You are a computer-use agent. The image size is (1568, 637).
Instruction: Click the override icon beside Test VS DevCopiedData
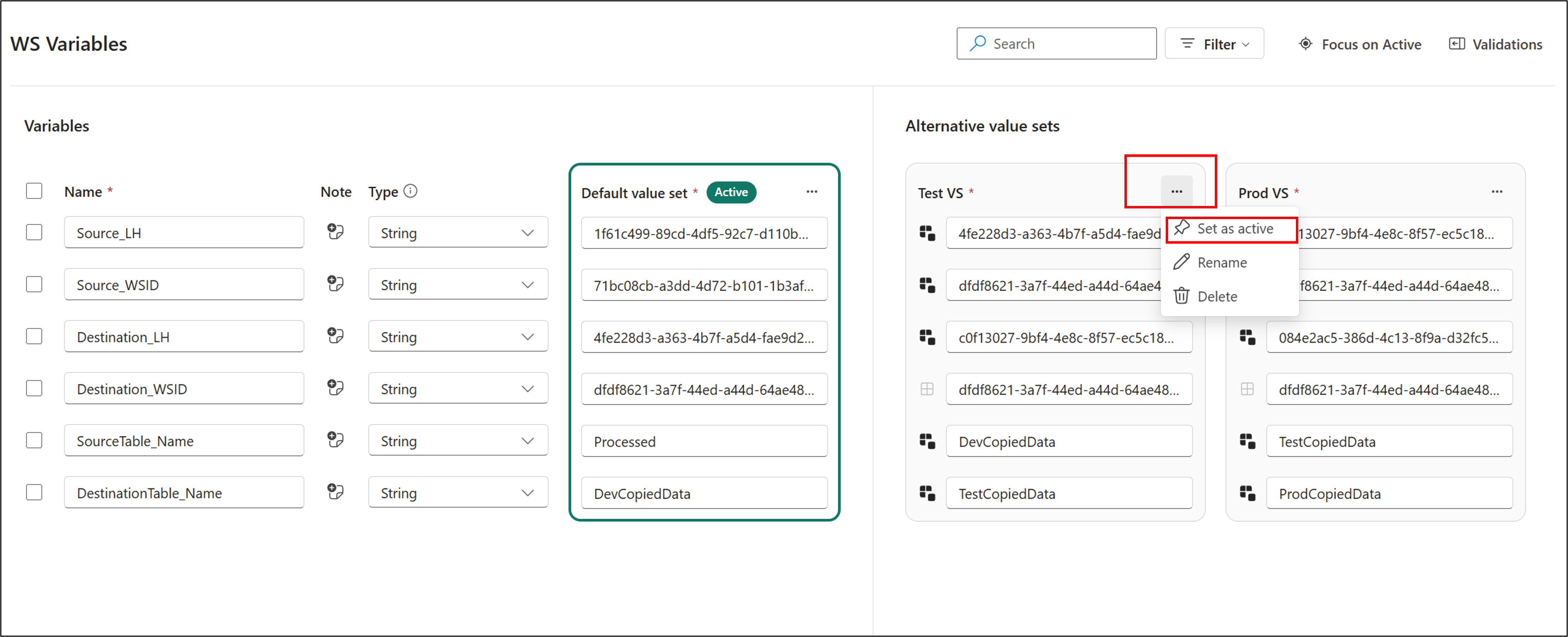click(926, 441)
